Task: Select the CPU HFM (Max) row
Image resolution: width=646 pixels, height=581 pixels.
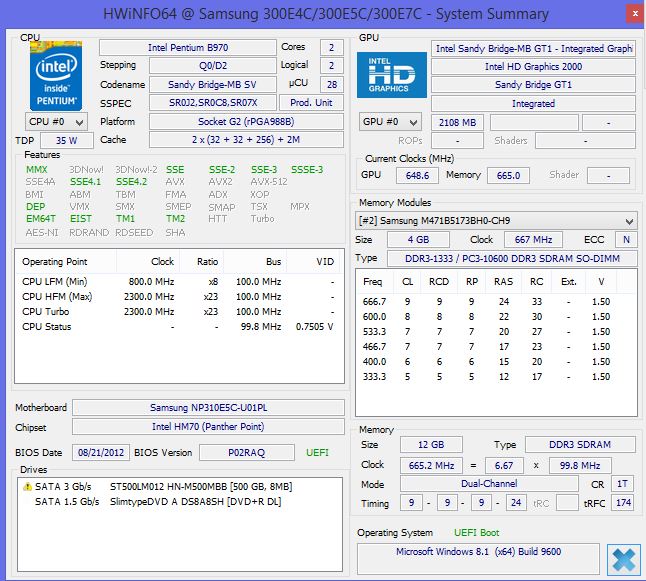Action: (179, 297)
